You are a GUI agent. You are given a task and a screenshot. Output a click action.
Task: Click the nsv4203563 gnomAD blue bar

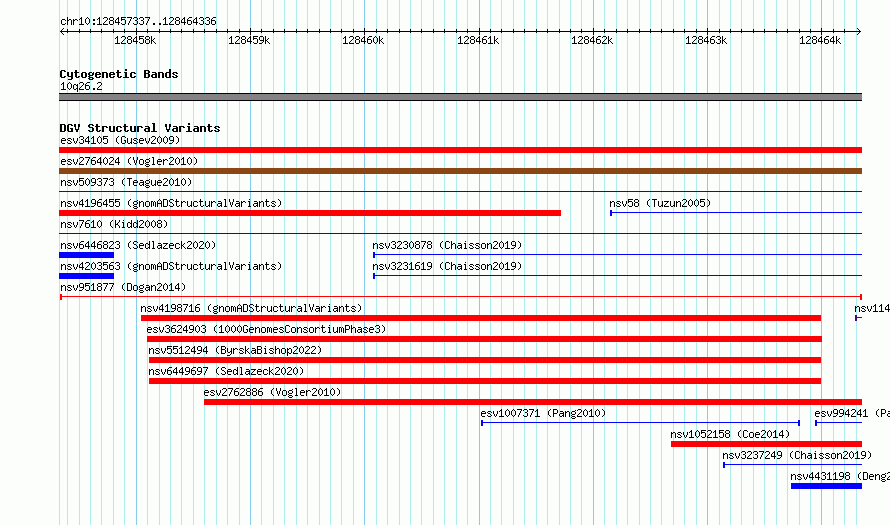(86, 276)
